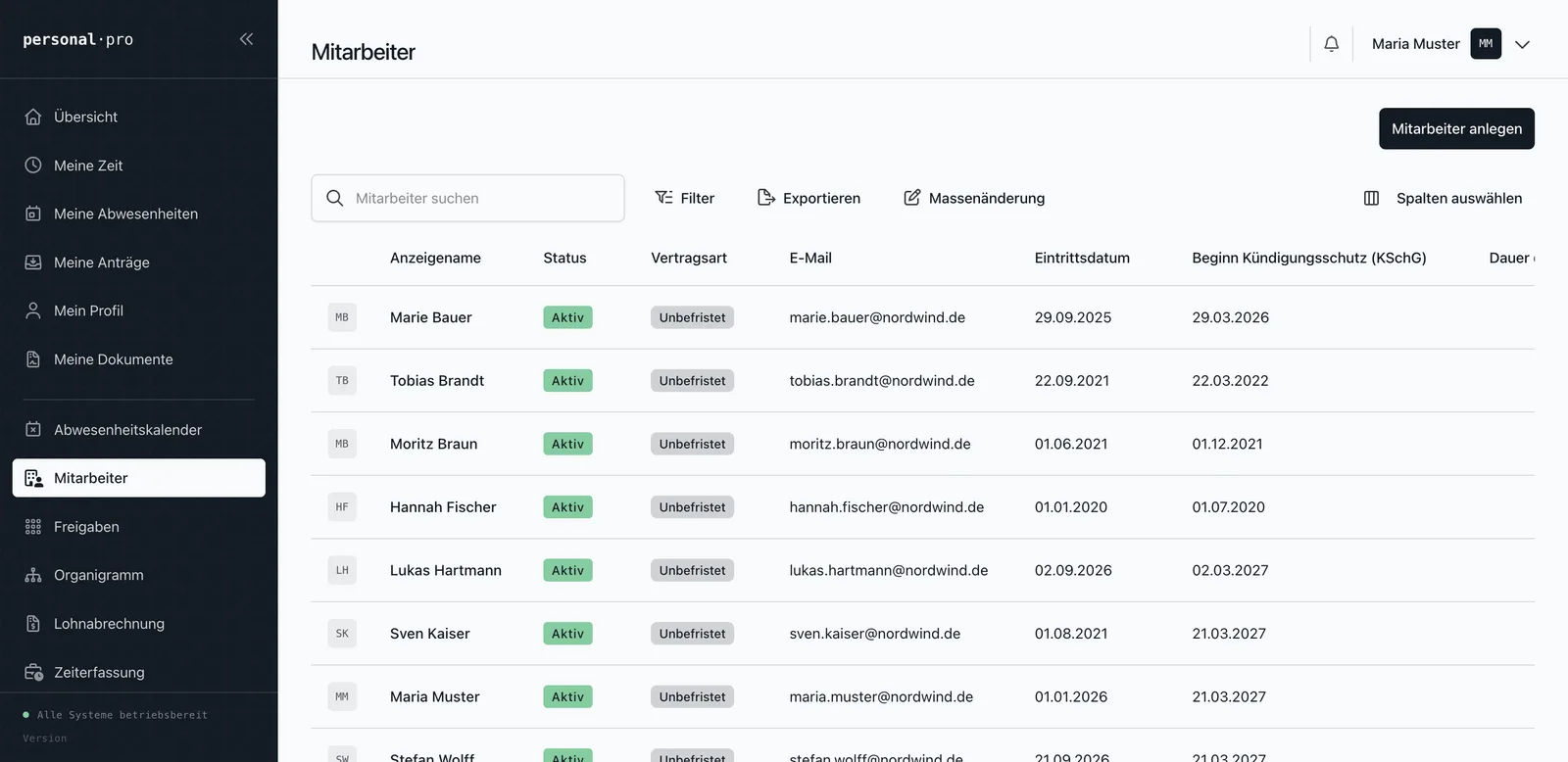Click Sven Kaiser's Aktiv status badge
1568x762 pixels.
click(x=567, y=634)
